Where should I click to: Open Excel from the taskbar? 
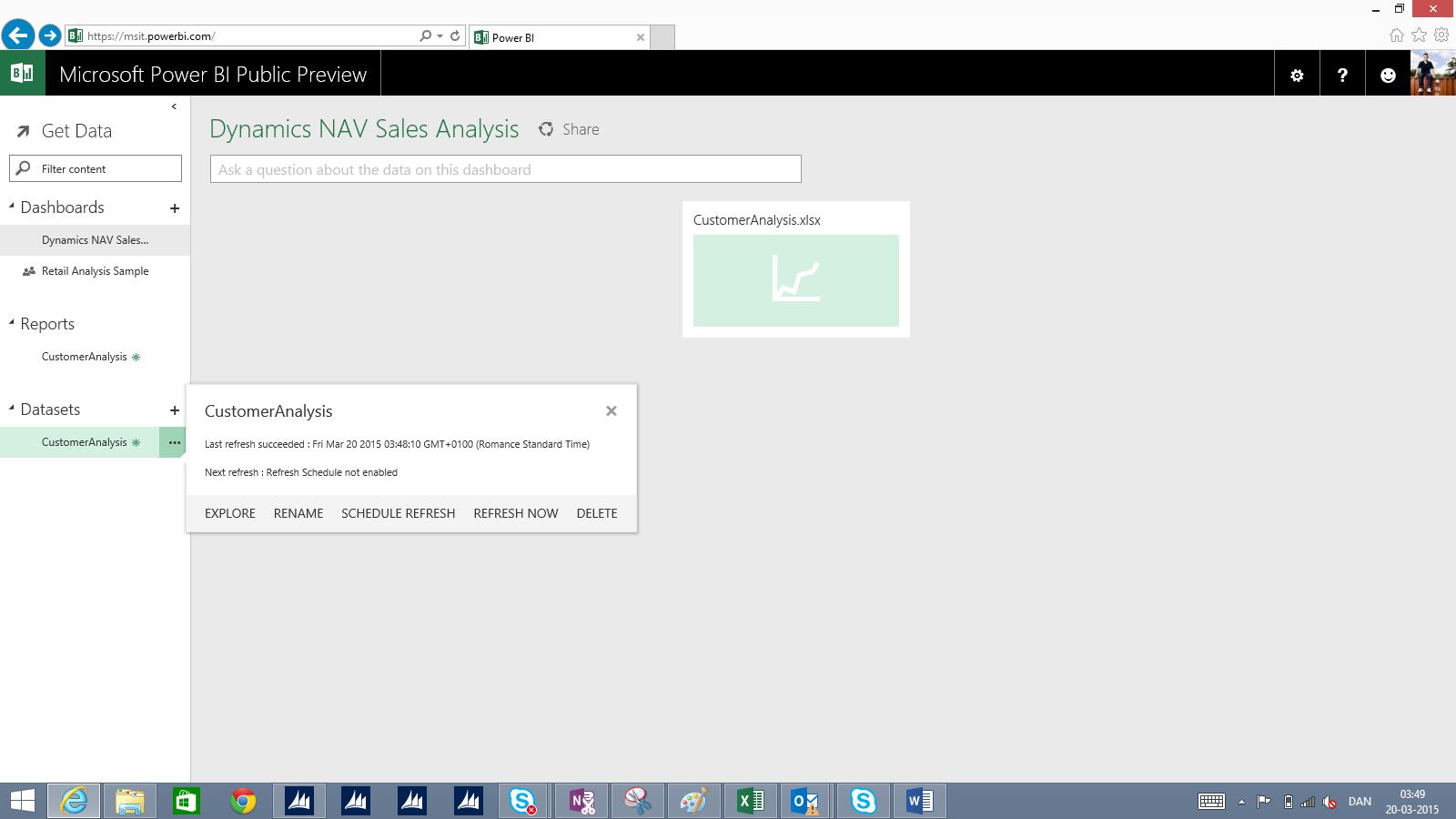point(749,802)
